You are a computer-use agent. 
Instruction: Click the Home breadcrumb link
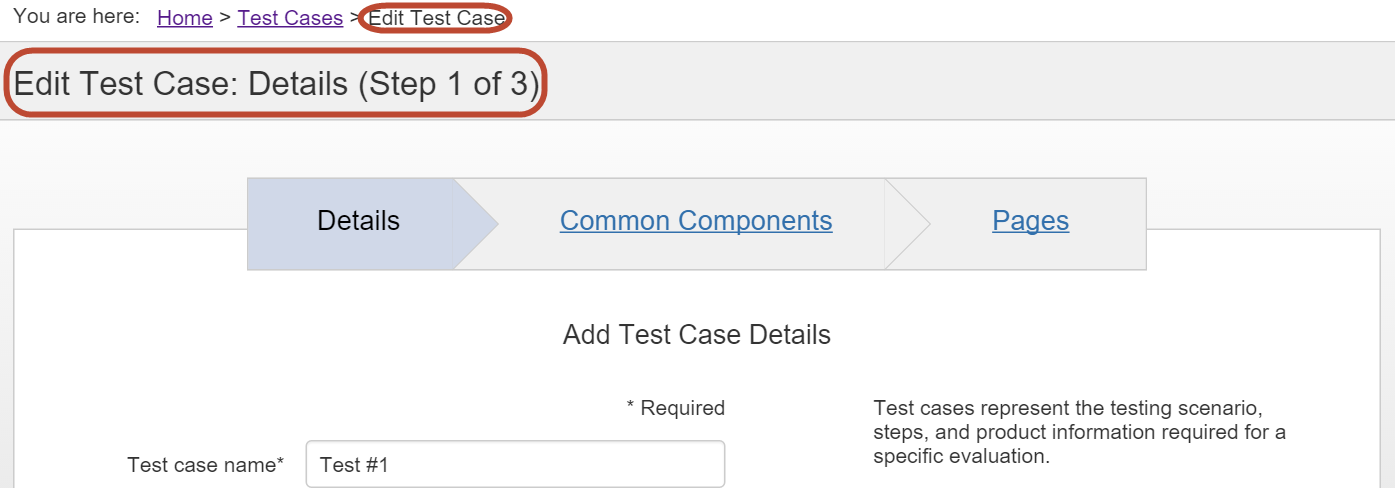(x=185, y=18)
